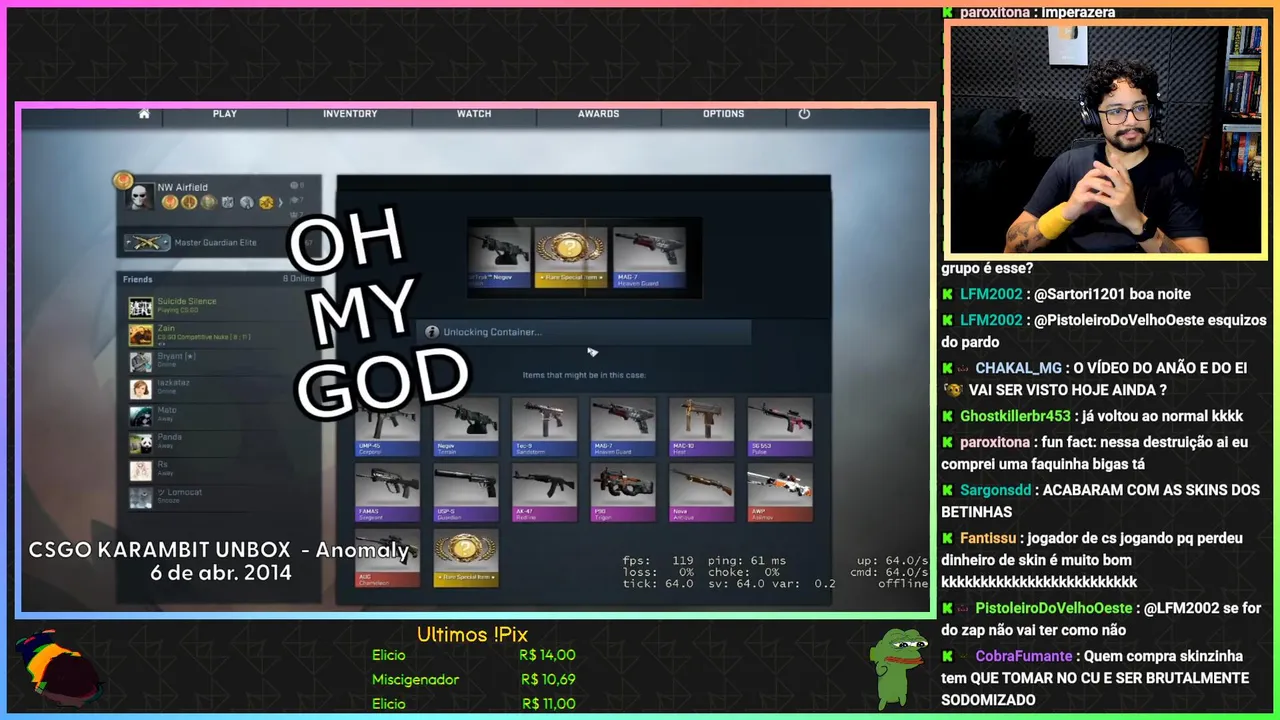Click chat username CHAKAL_MG
The height and width of the screenshot is (720, 1280).
[1020, 368]
